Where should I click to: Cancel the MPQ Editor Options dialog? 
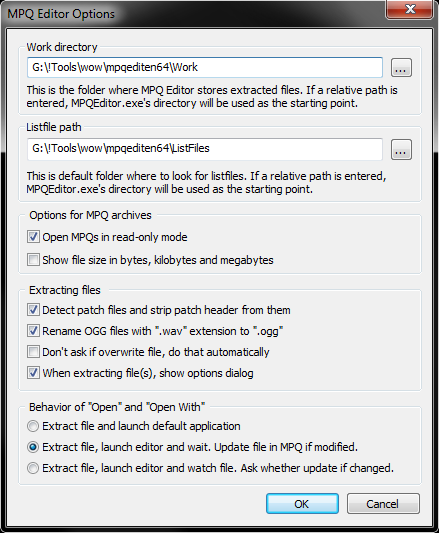pyautogui.click(x=383, y=504)
